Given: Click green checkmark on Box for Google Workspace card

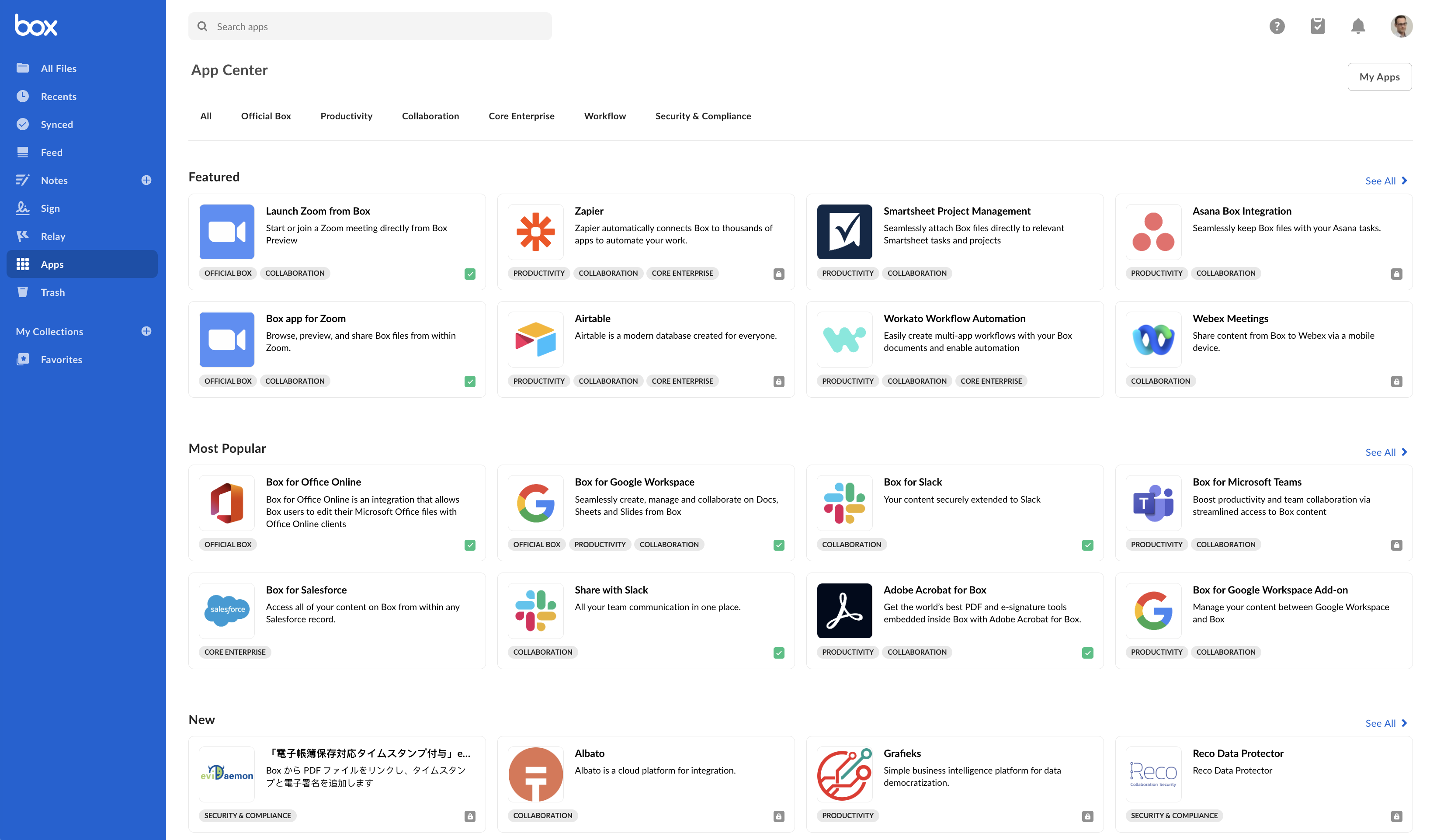Looking at the screenshot, I should point(778,545).
